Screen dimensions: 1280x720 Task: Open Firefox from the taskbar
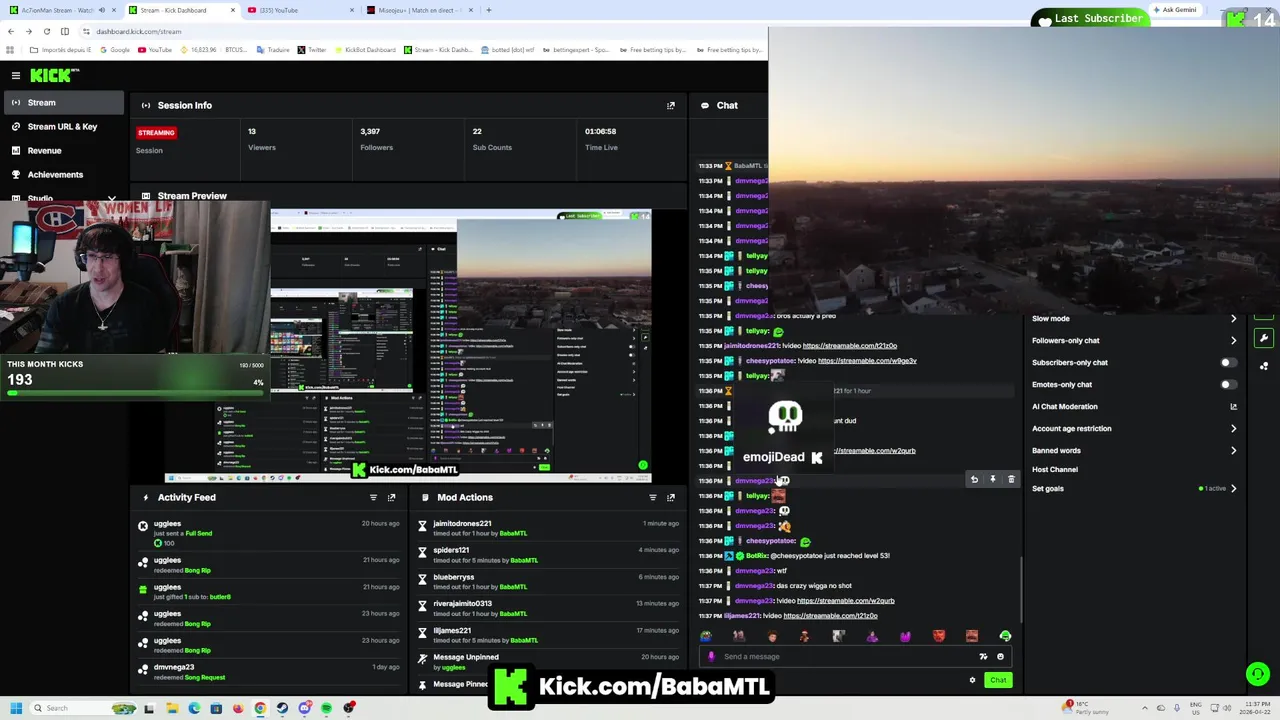(238, 708)
